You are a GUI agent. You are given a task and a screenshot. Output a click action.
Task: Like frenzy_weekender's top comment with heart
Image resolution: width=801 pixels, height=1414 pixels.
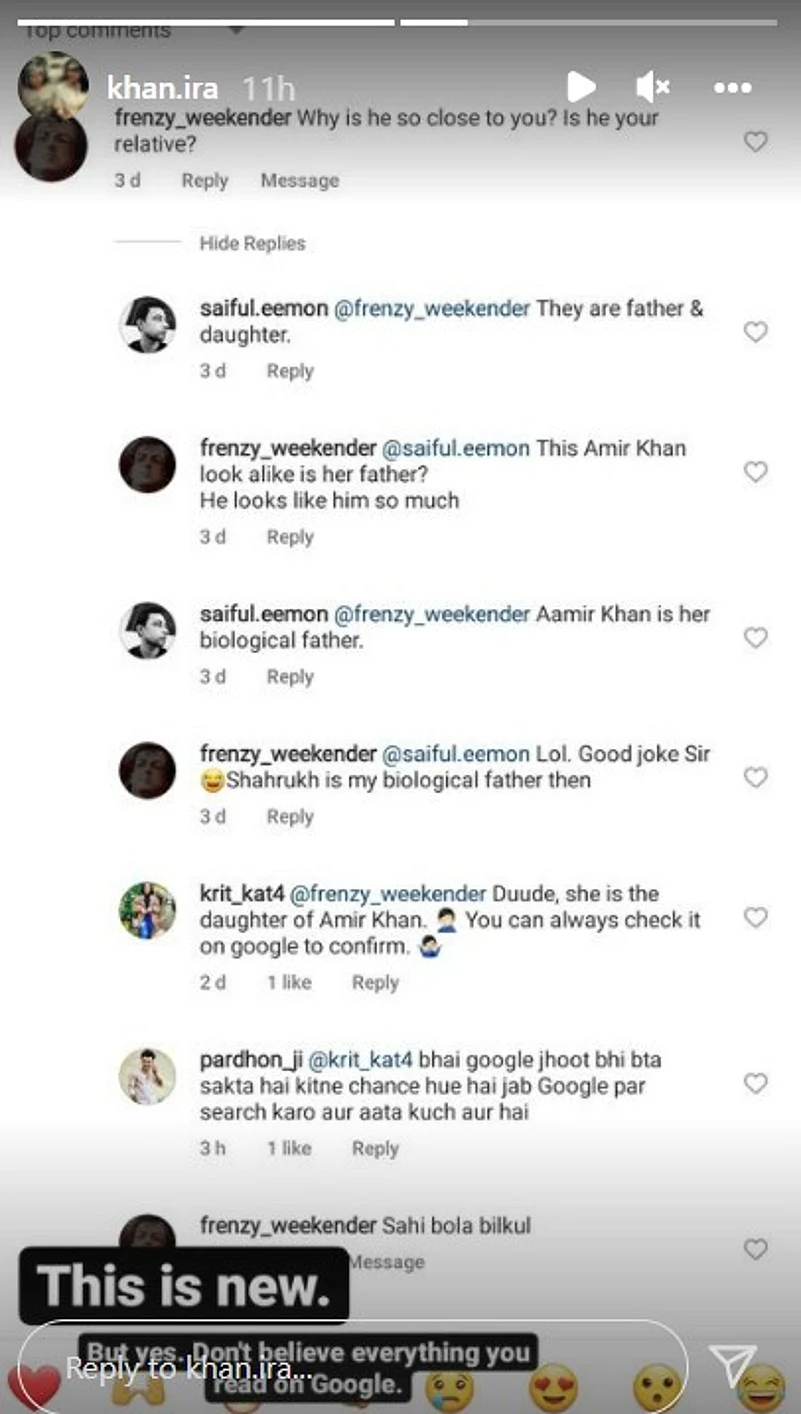[x=756, y=142]
